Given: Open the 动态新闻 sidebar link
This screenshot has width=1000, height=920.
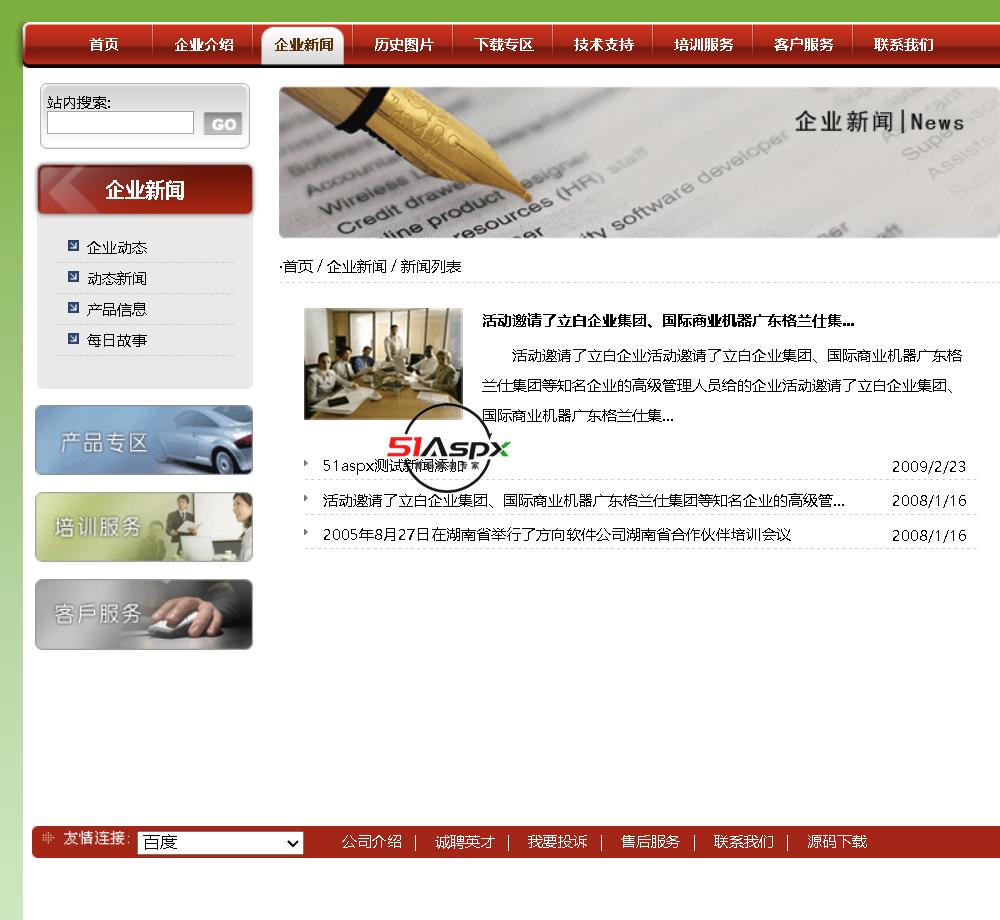Looking at the screenshot, I should (x=117, y=279).
